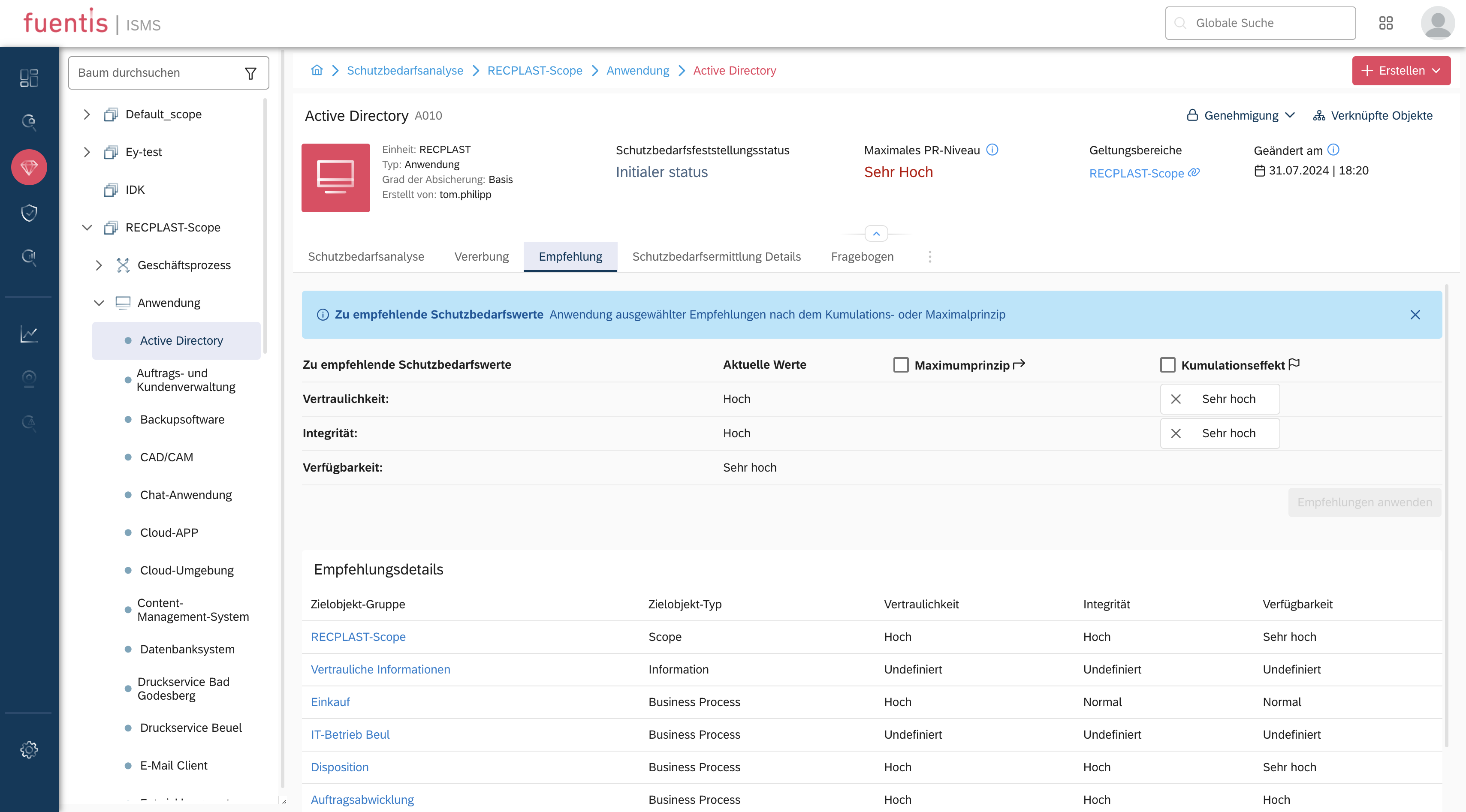Click the home breadcrumb icon
Image resolution: width=1466 pixels, height=812 pixels.
coord(317,71)
